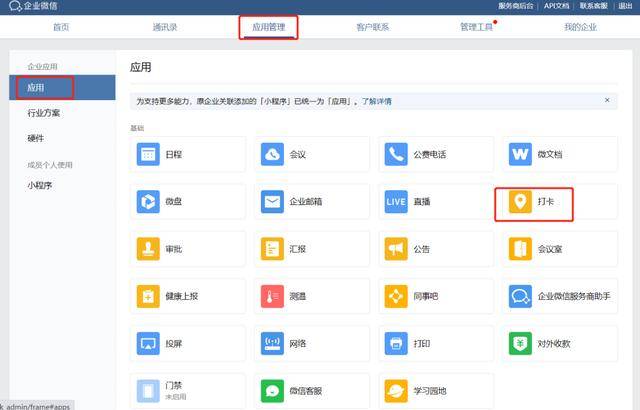This screenshot has width=640, height=410.
Task: Open the 微信客服 green chat icon
Action: [272, 391]
